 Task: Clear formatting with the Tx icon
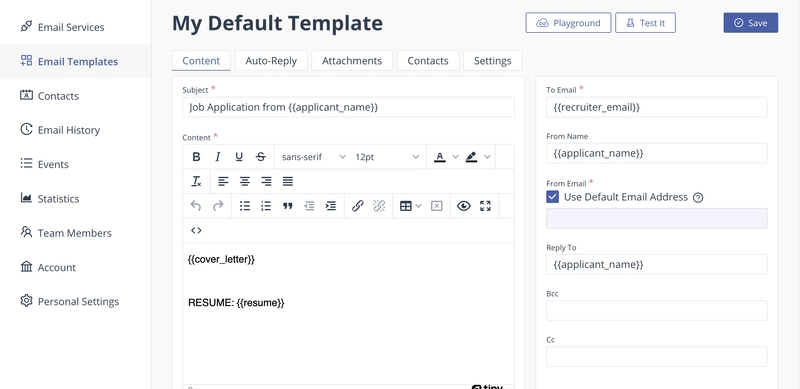tap(196, 181)
